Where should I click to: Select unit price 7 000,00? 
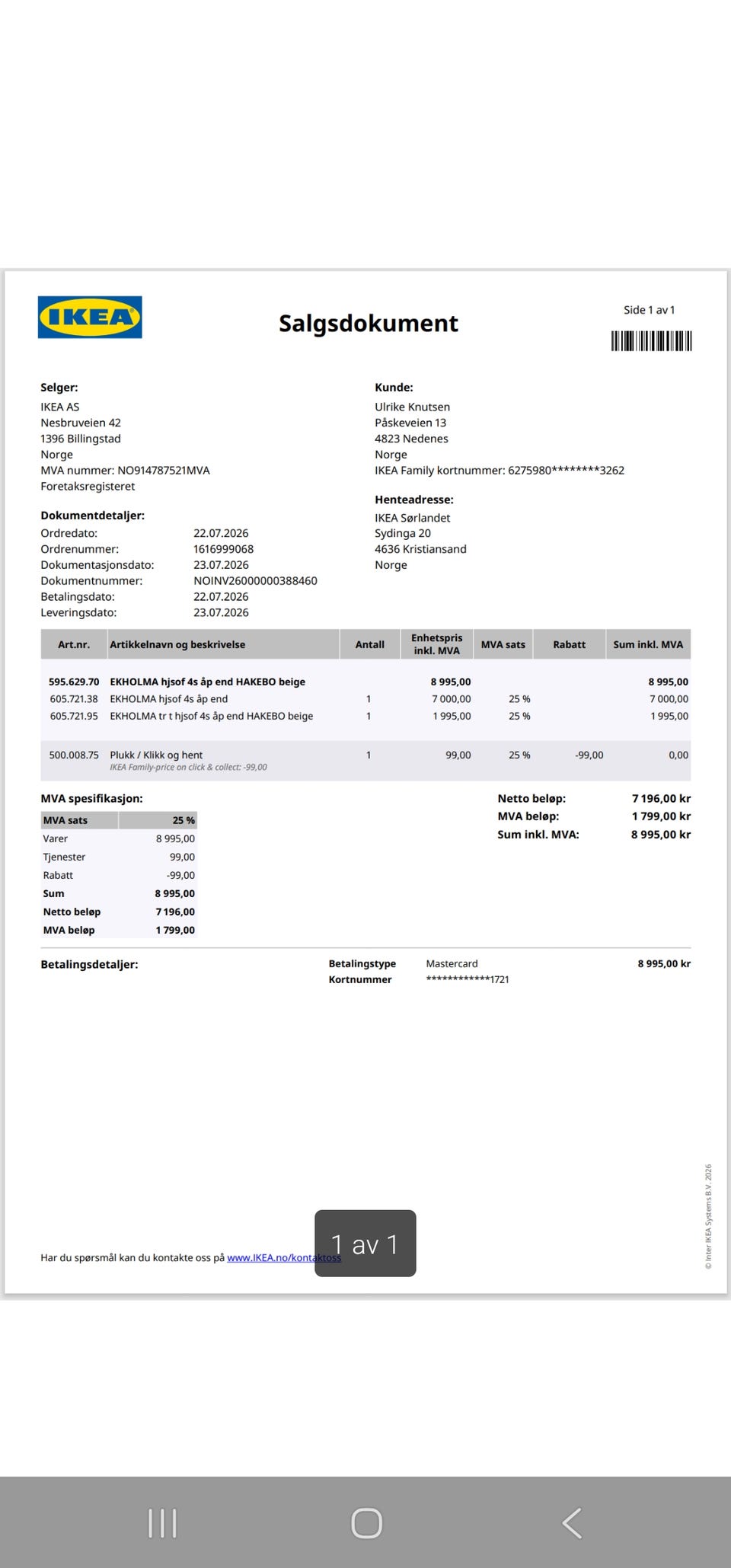click(x=452, y=699)
